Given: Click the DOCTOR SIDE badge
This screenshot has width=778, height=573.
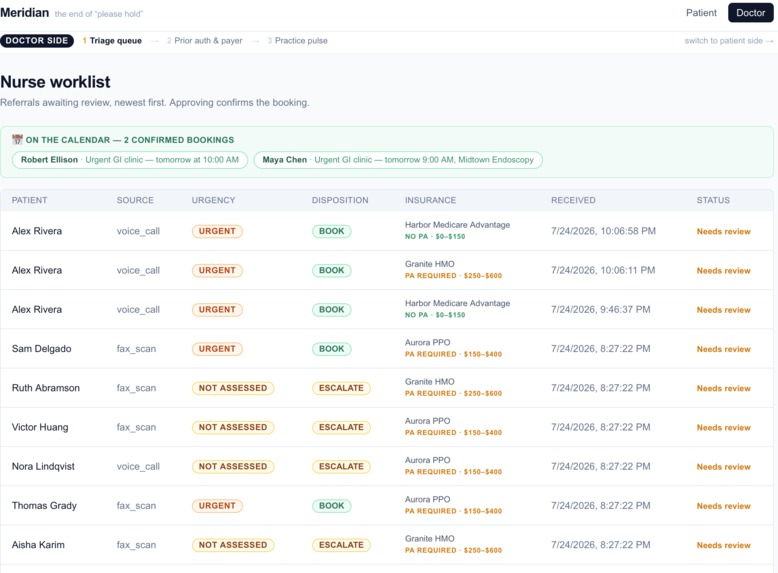Looking at the screenshot, I should click(37, 41).
